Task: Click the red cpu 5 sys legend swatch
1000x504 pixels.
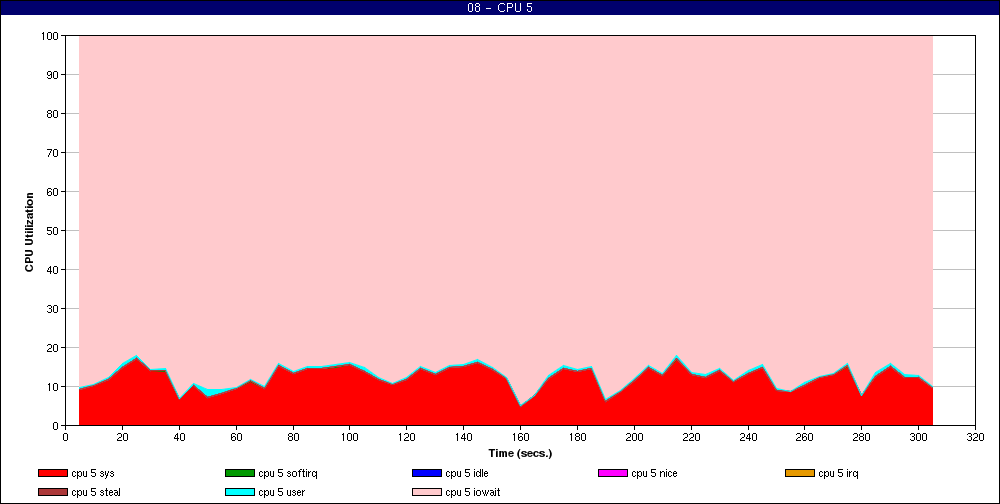Action: [x=53, y=473]
